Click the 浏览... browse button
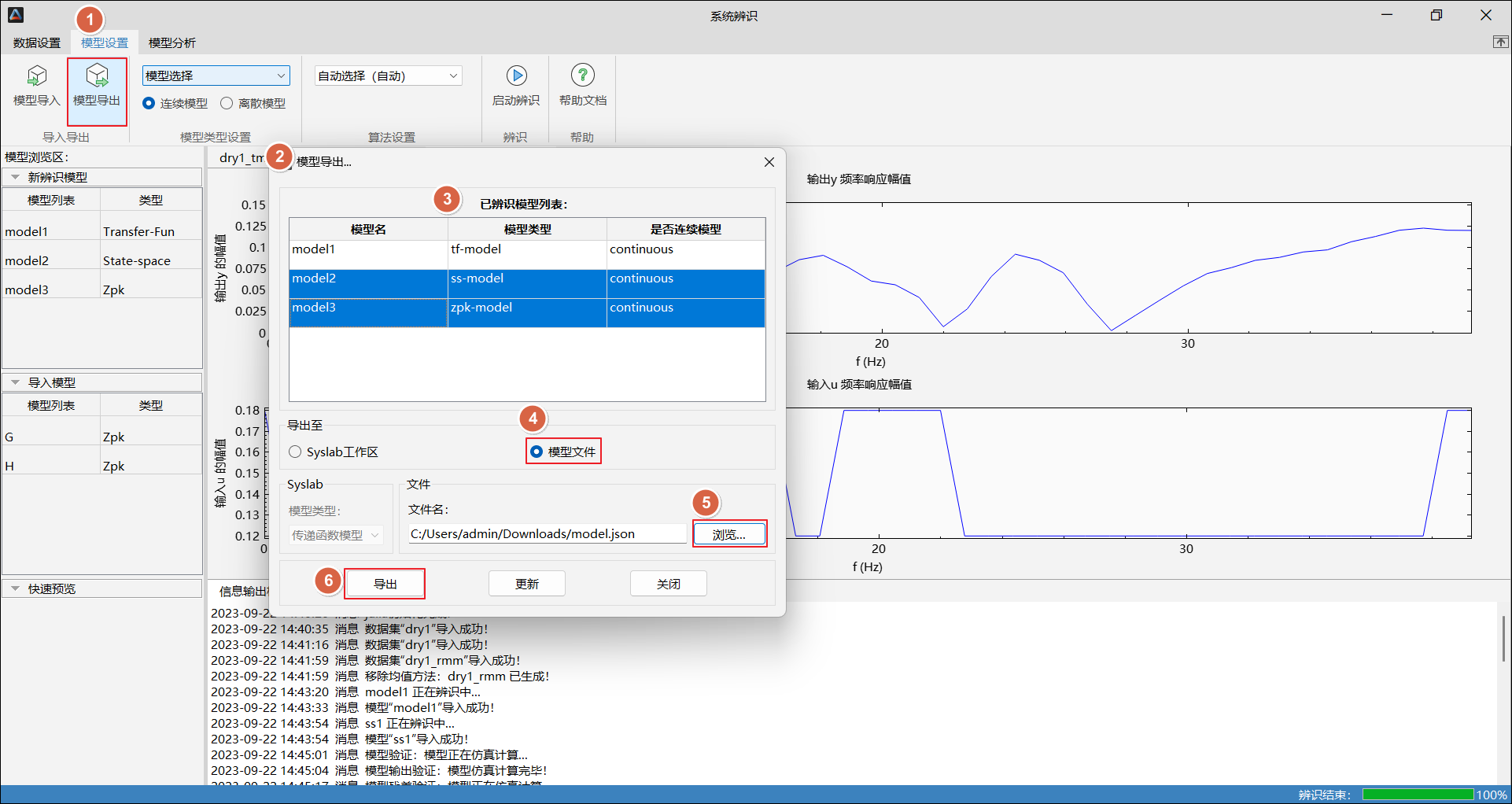 728,534
